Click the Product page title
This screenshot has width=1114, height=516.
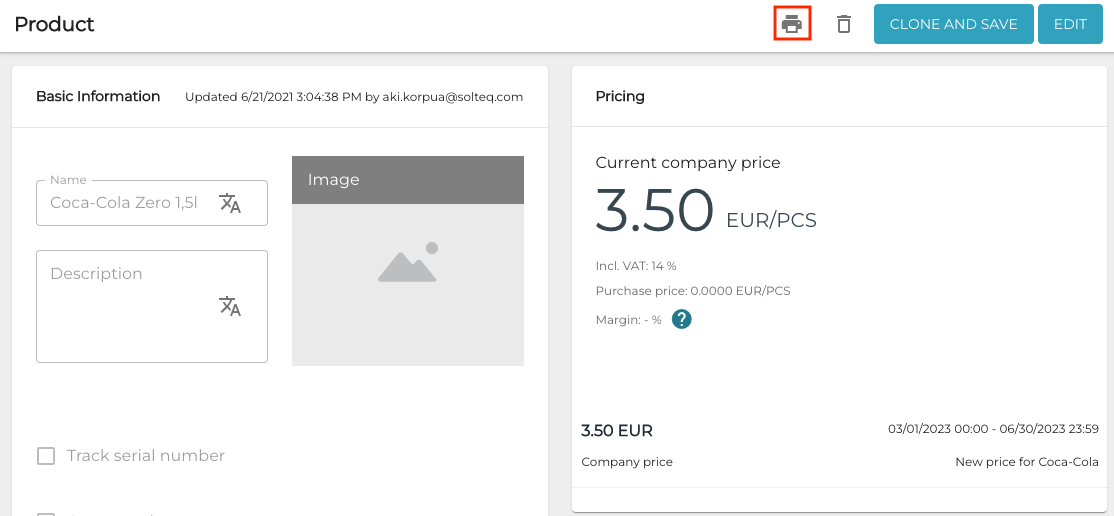pos(55,24)
